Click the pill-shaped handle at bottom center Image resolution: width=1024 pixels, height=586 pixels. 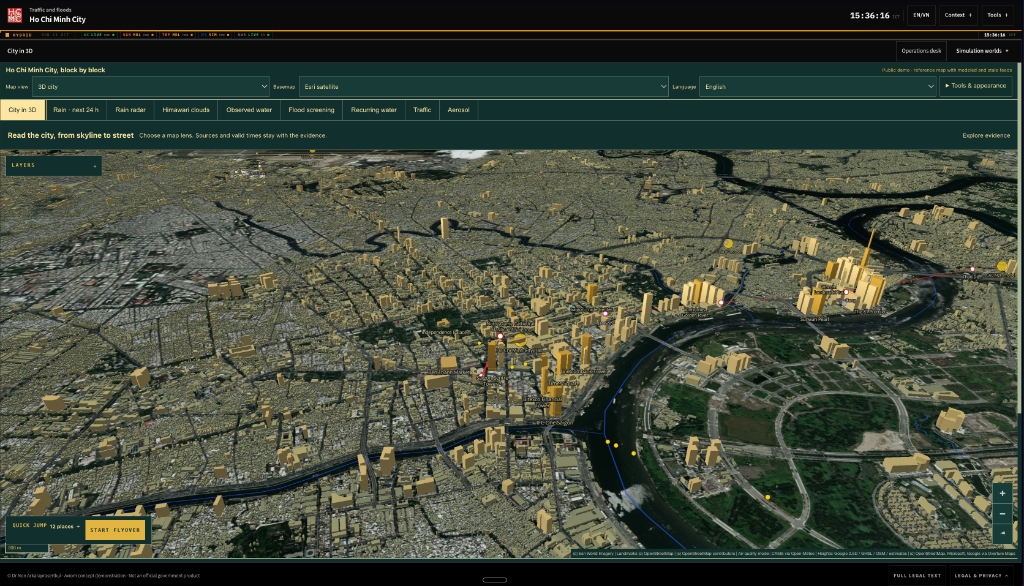(x=494, y=579)
